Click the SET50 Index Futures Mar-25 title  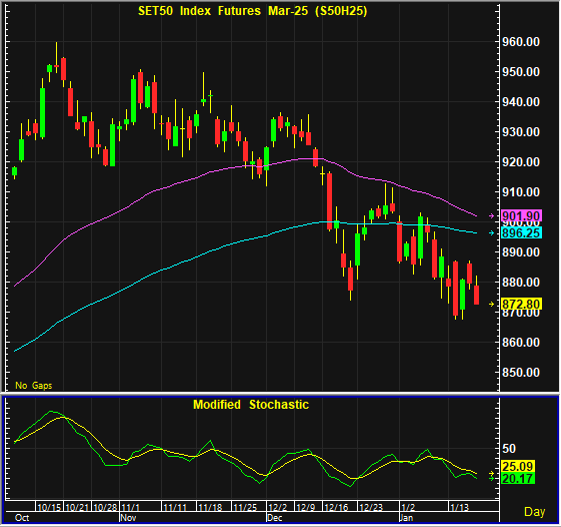(x=253, y=11)
